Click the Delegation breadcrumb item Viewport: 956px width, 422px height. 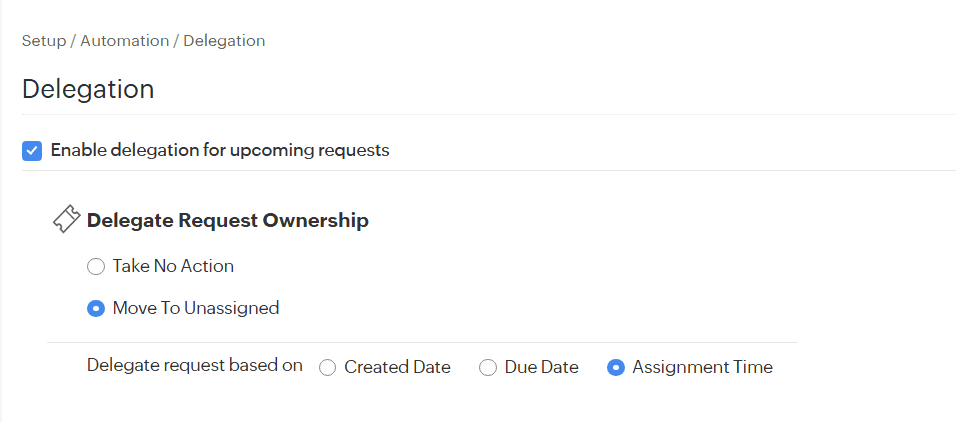point(224,41)
